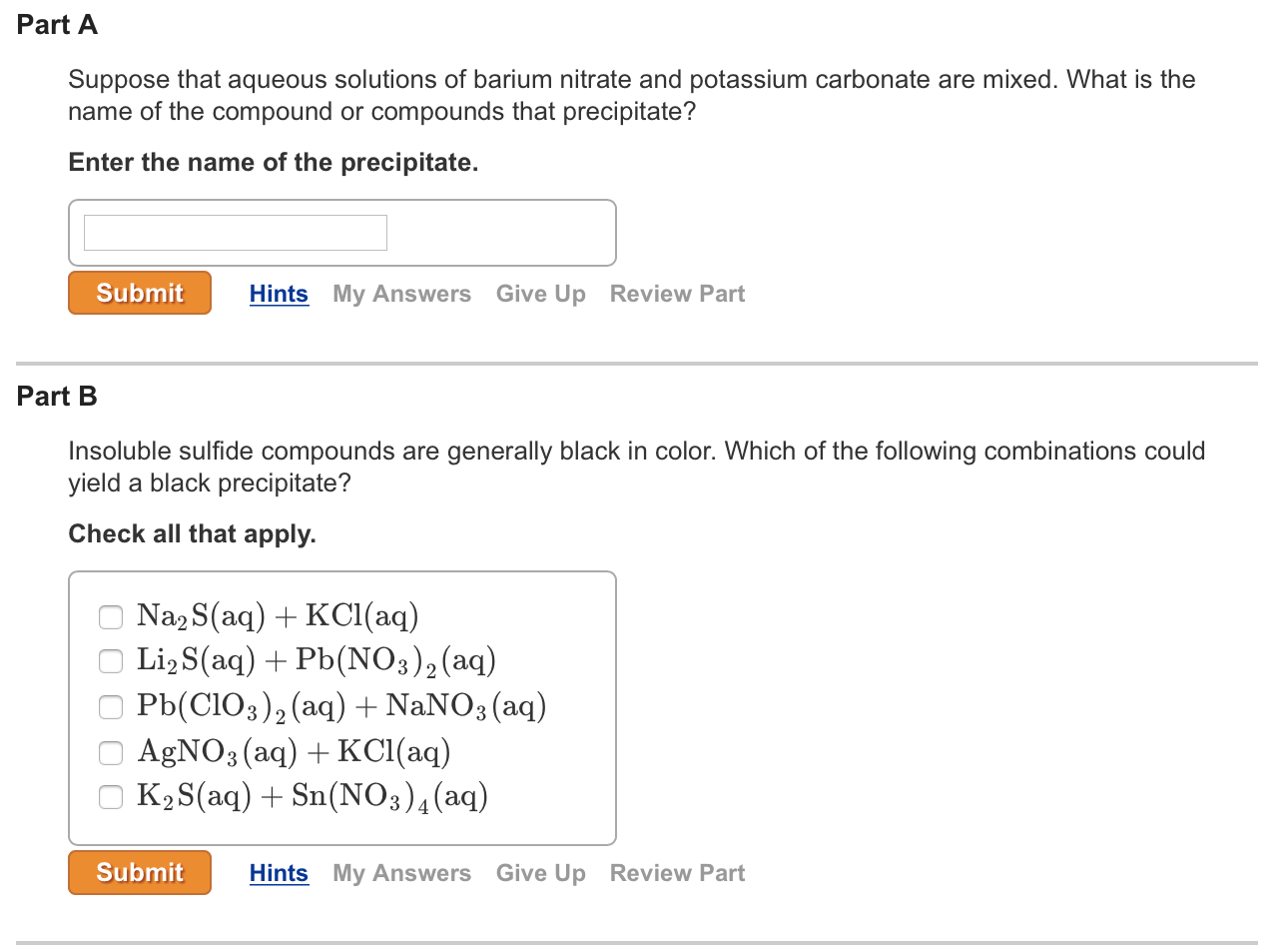
Task: Open Review Part for Part B
Action: [677, 873]
